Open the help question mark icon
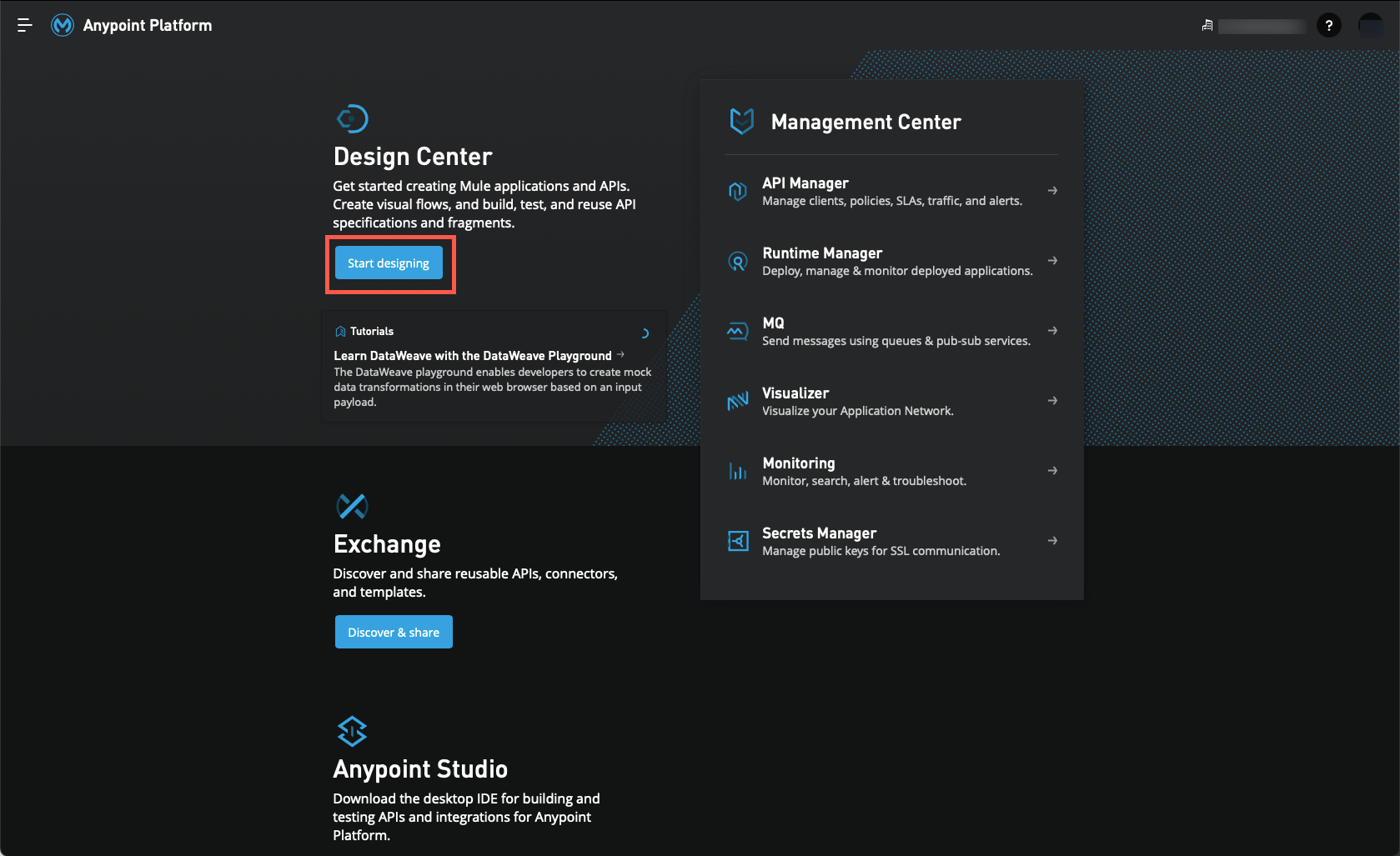Viewport: 1400px width, 856px height. 1329,26
